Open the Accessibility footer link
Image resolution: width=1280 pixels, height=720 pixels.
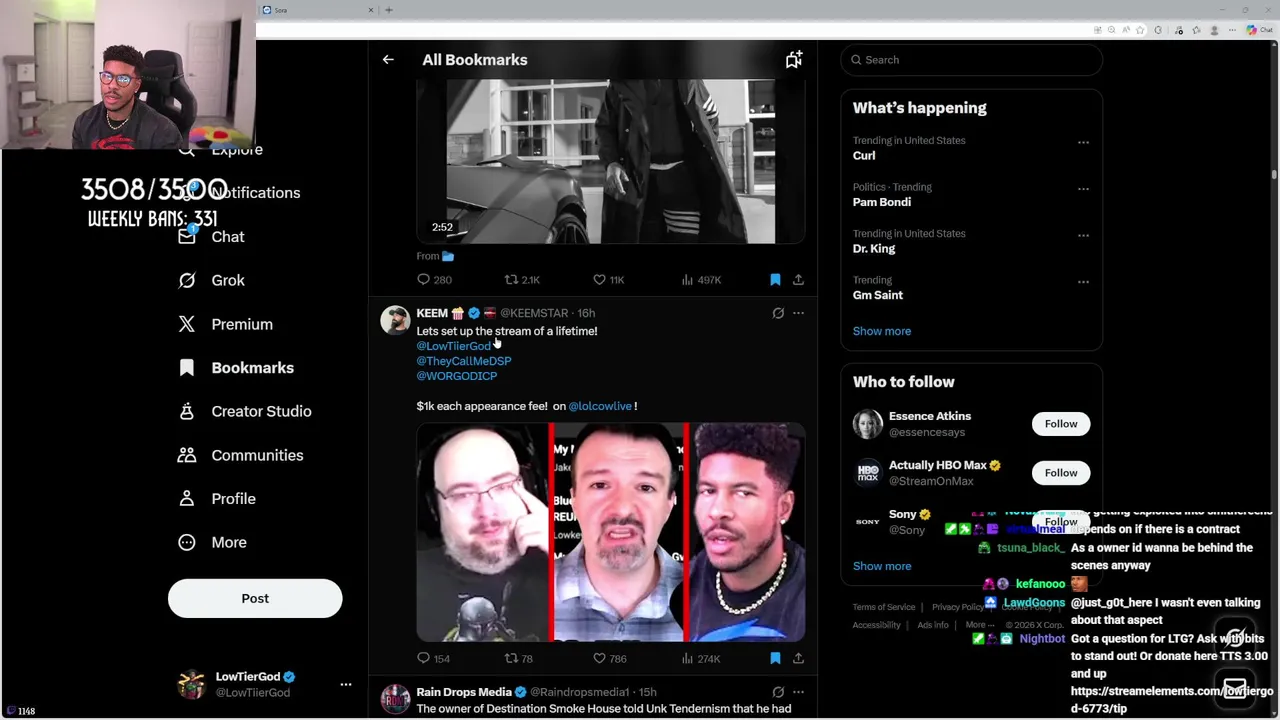click(x=876, y=625)
